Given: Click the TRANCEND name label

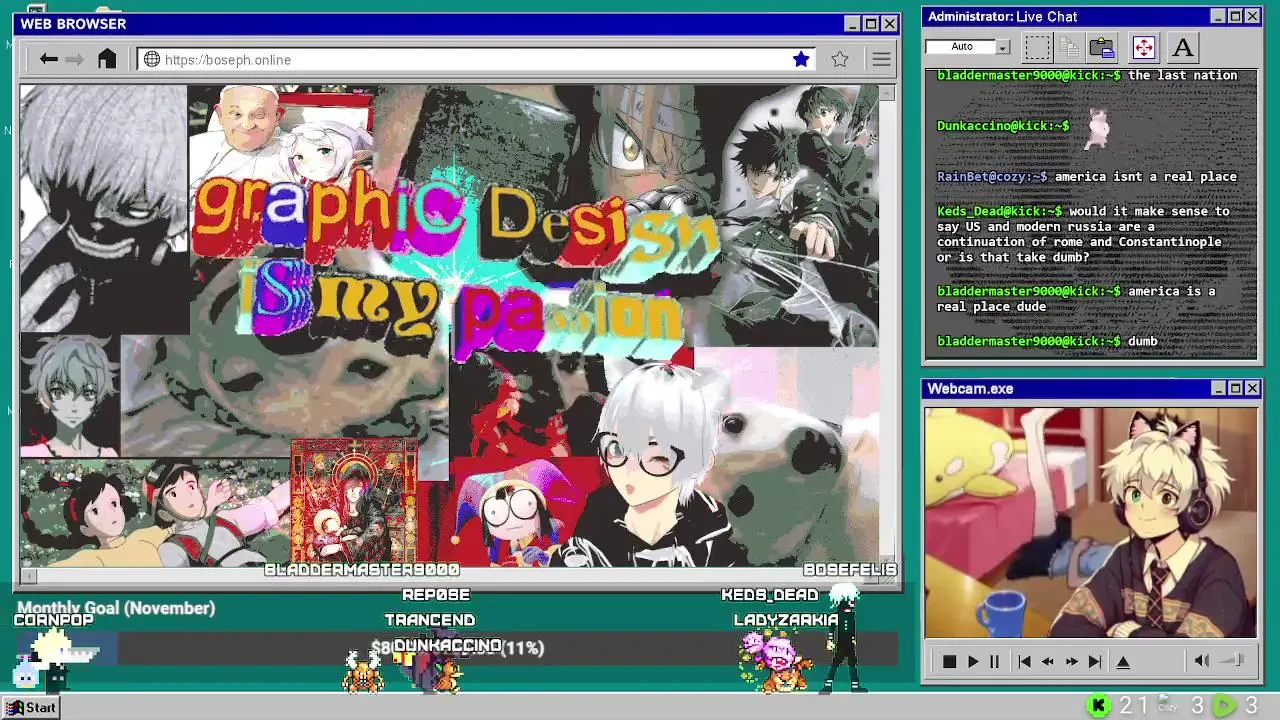Looking at the screenshot, I should point(430,620).
